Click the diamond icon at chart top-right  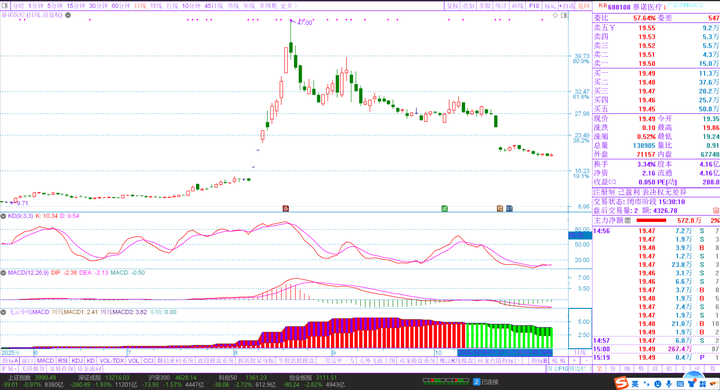[555, 15]
